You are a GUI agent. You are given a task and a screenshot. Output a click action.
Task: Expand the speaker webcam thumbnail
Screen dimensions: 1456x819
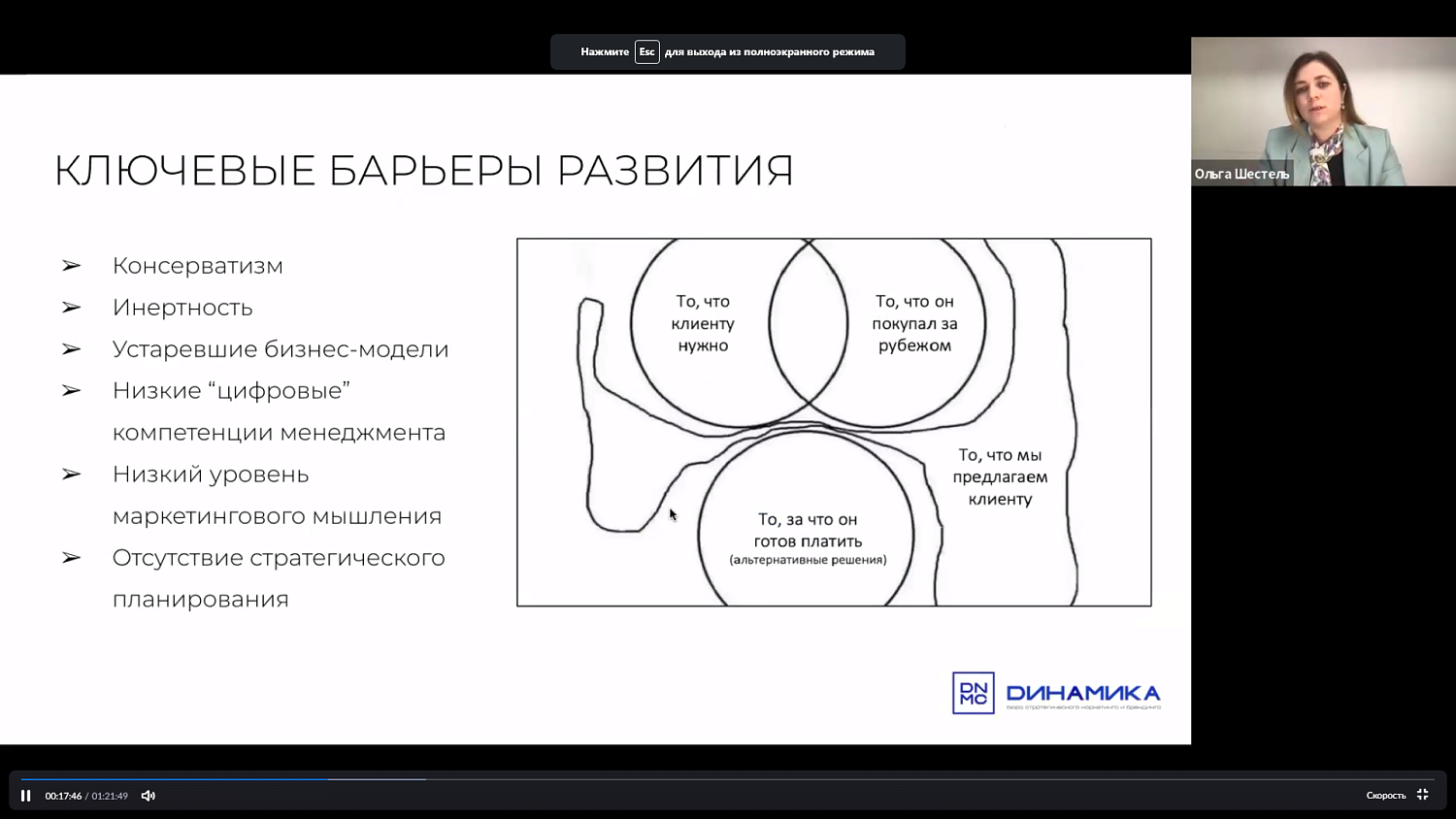tap(1322, 112)
